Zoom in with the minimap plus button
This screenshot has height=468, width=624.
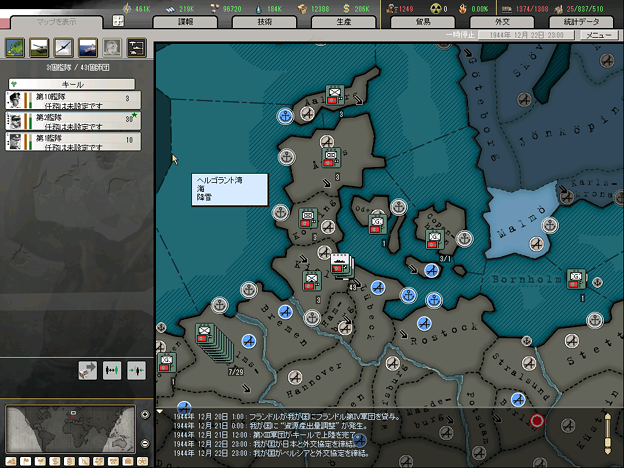[x=145, y=415]
